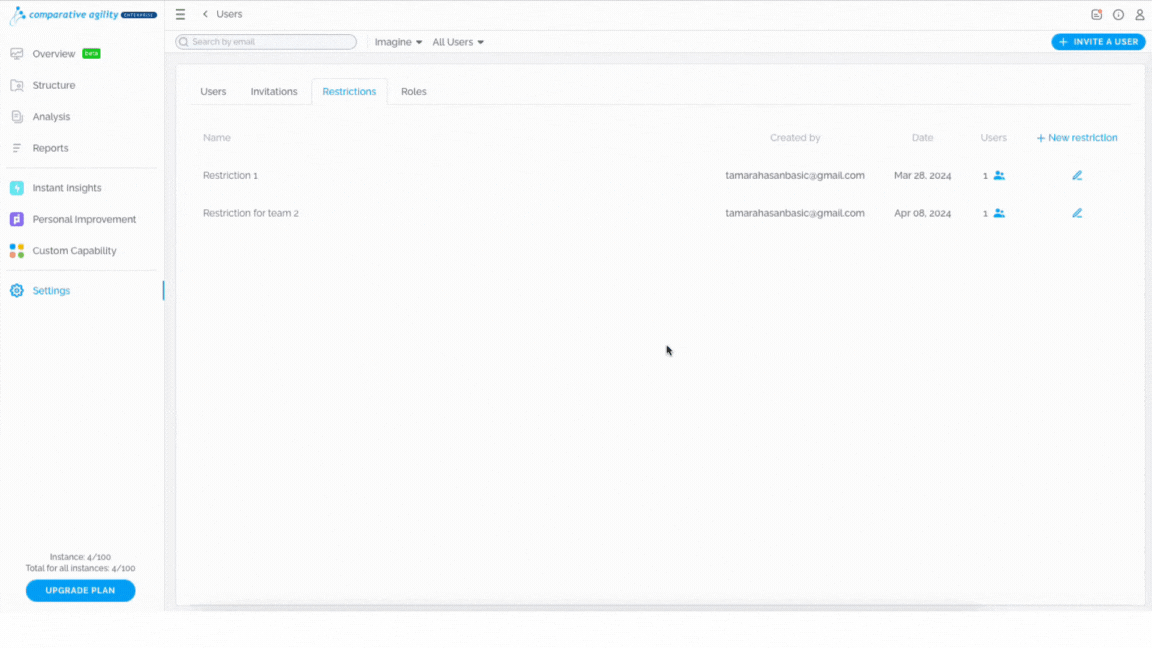The image size is (1152, 648).
Task: Open the notifications icon in top bar
Action: [1096, 15]
